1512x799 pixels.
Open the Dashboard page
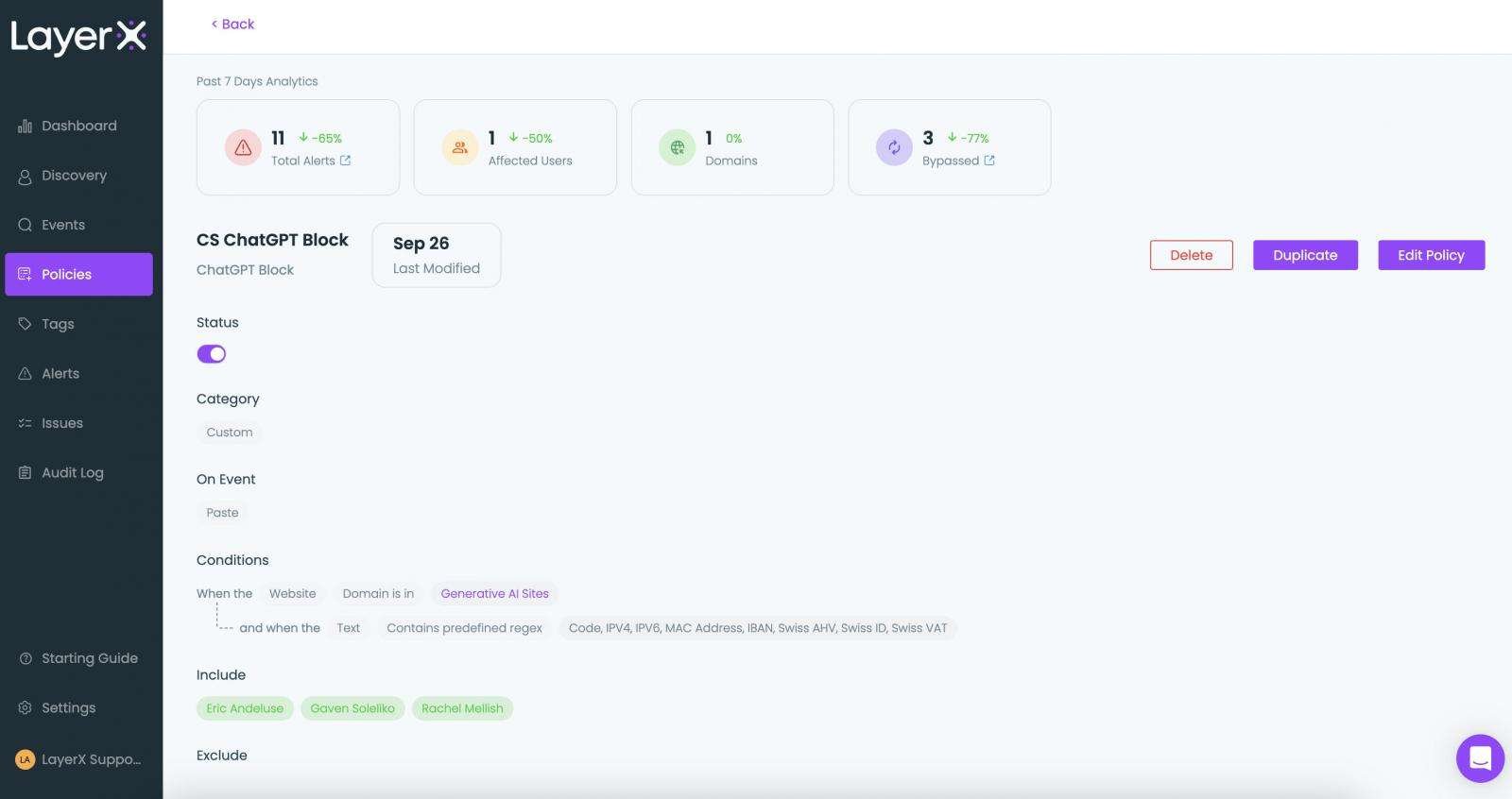pos(78,126)
